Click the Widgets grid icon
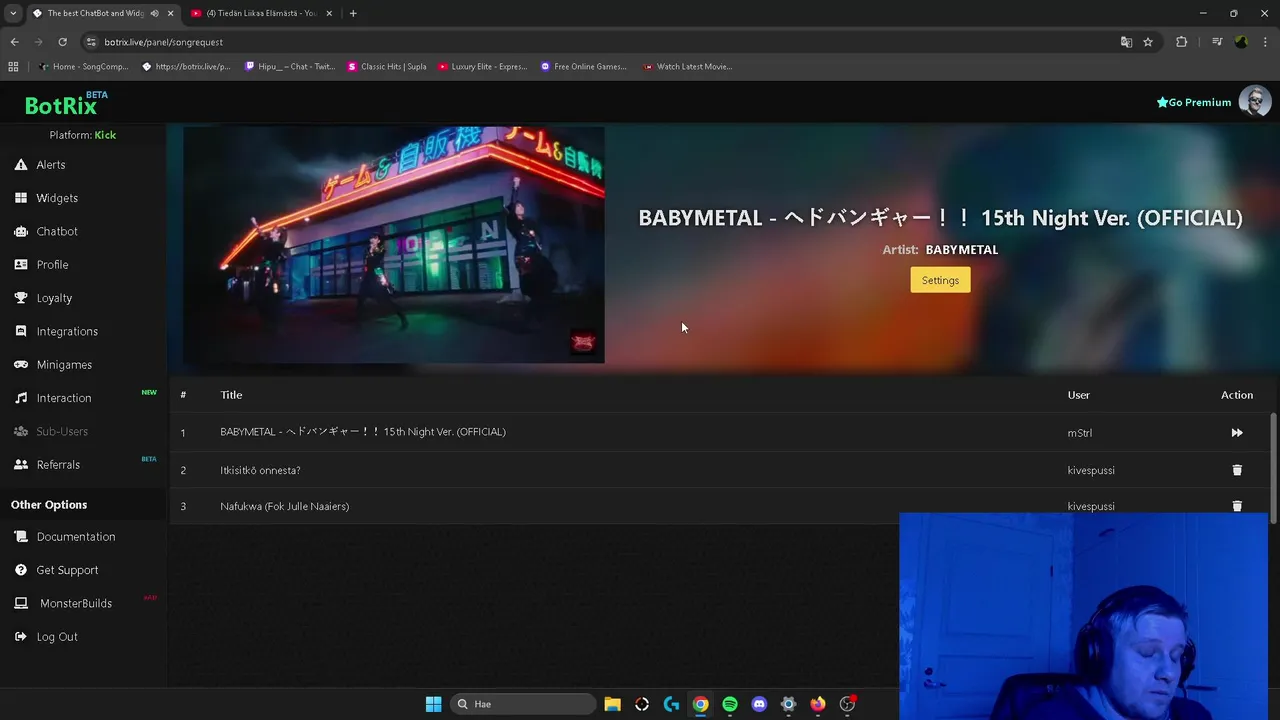Image resolution: width=1280 pixels, height=720 pixels. coord(21,198)
